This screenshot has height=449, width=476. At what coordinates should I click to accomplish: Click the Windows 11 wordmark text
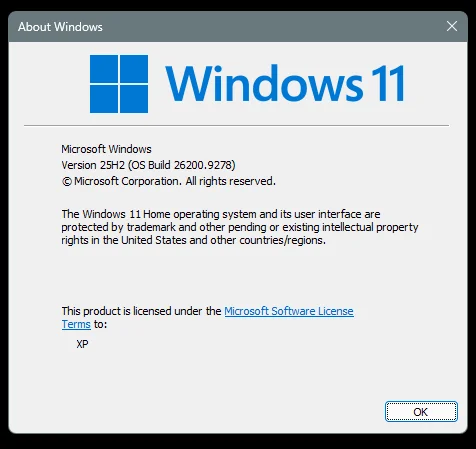click(x=285, y=83)
